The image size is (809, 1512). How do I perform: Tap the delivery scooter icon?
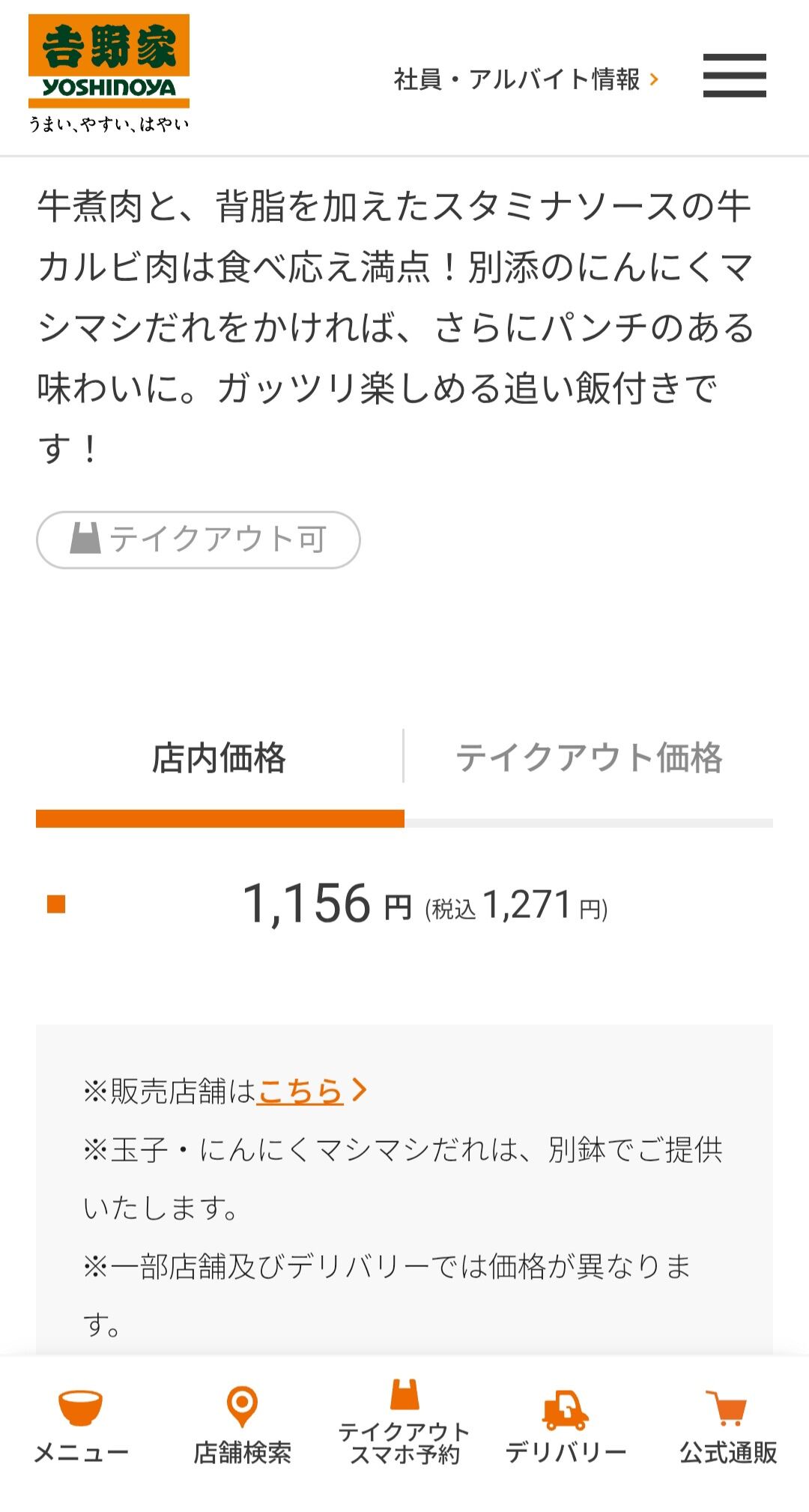(x=566, y=1409)
